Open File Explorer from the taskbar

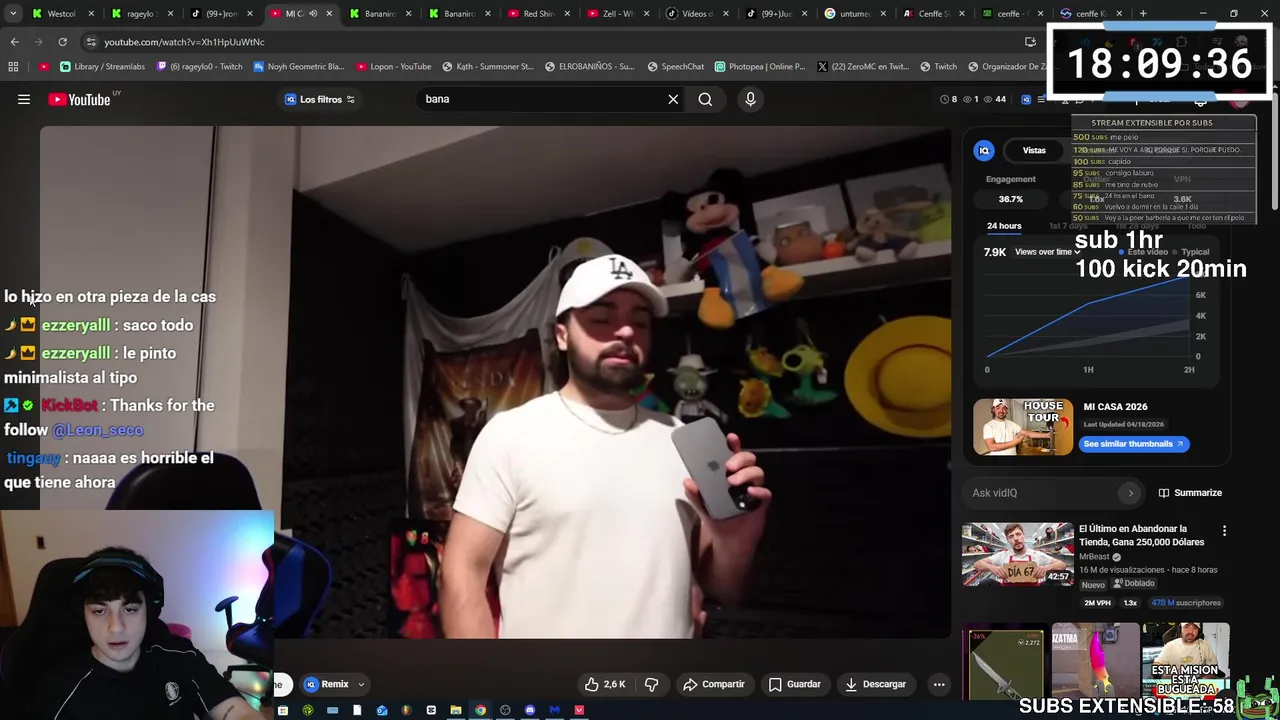[x=456, y=710]
